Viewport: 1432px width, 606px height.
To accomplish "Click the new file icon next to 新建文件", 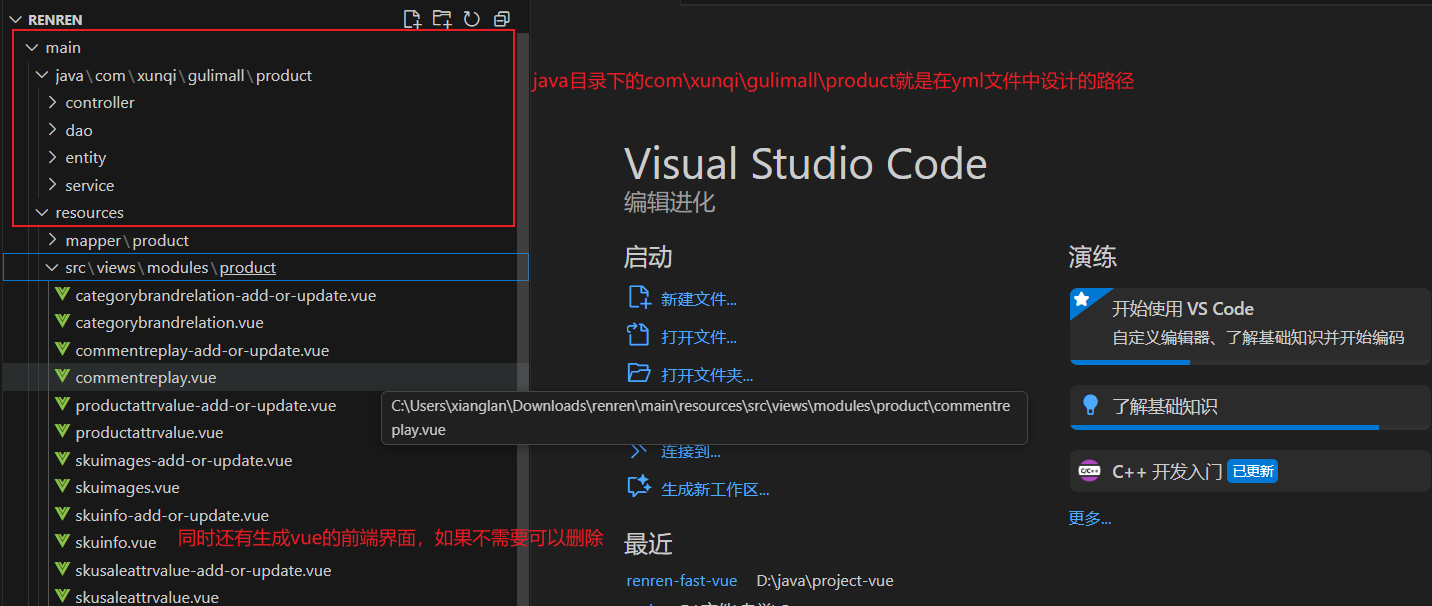I will click(x=638, y=298).
